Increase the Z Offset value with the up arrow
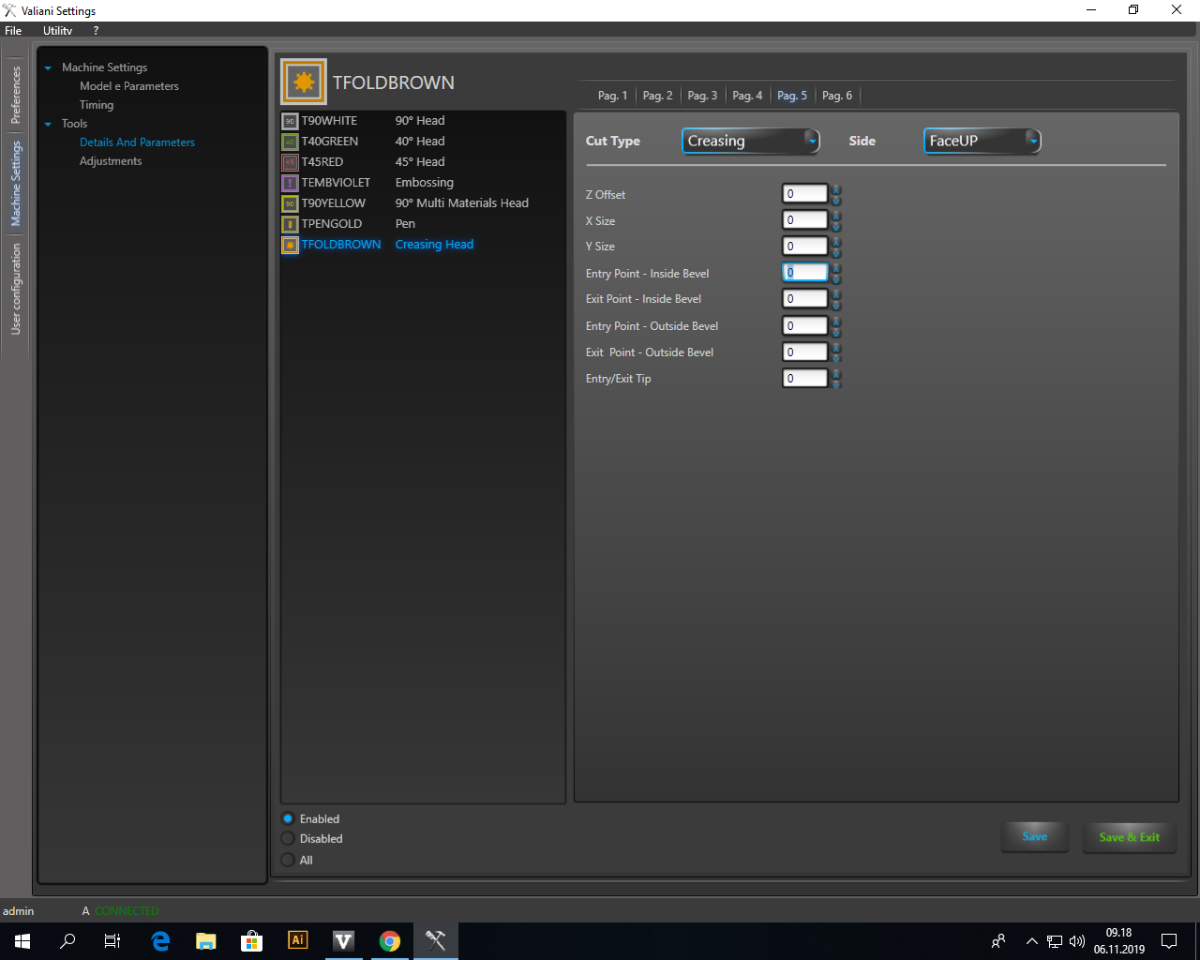Screen dimensions: 1200x960 point(837,189)
